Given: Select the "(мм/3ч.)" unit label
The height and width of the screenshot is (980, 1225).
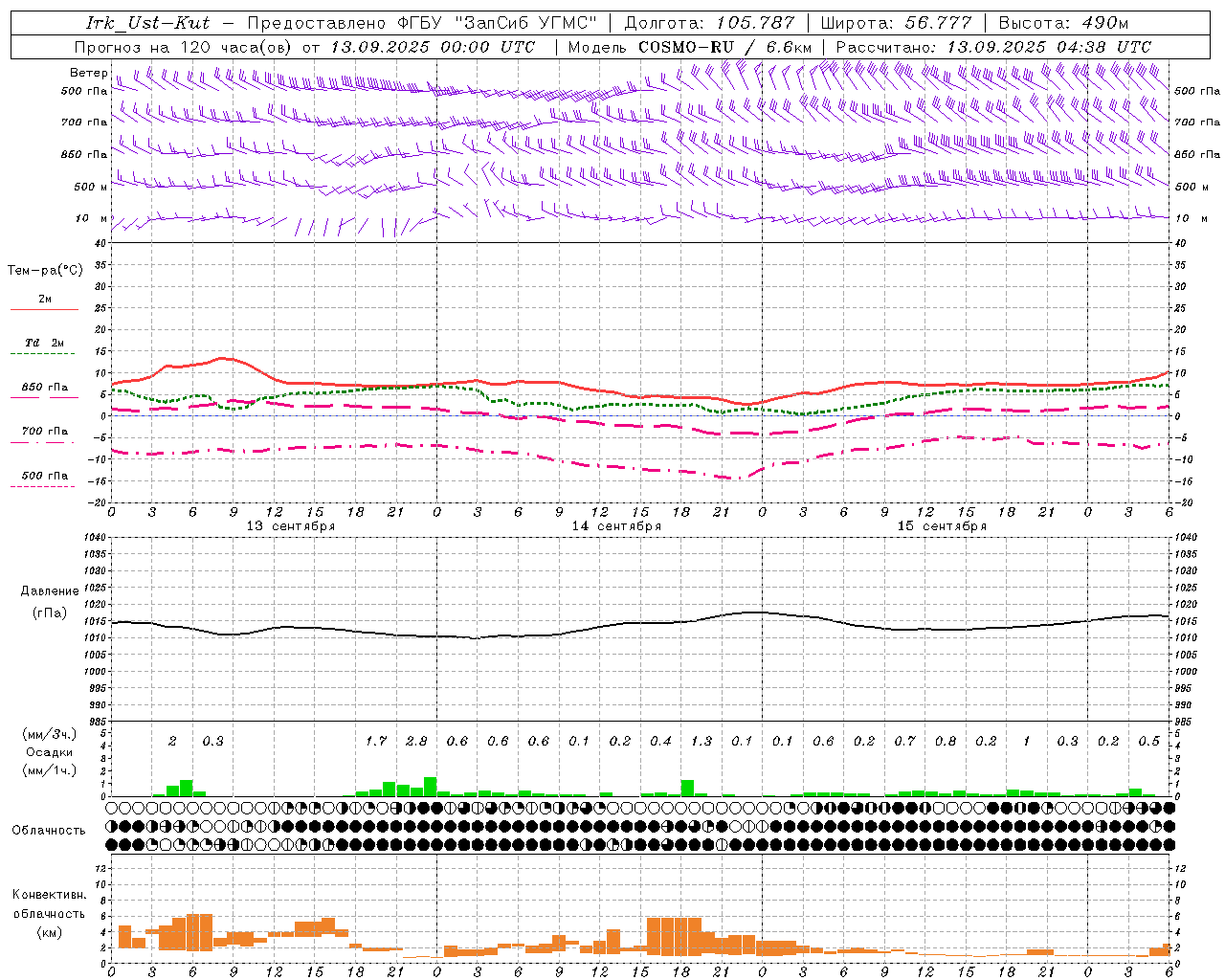Looking at the screenshot, I should coord(50,735).
